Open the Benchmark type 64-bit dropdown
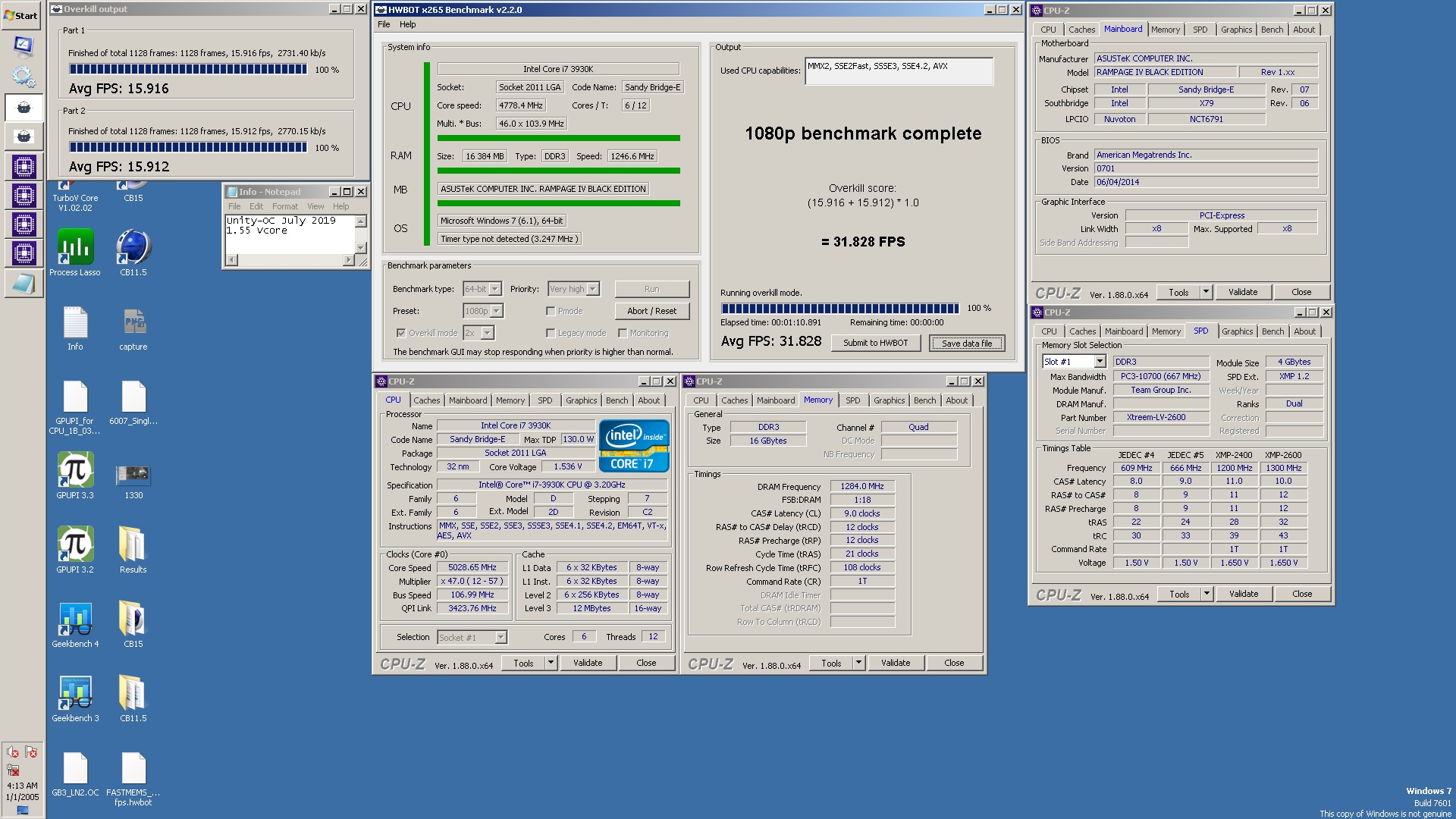 point(482,289)
